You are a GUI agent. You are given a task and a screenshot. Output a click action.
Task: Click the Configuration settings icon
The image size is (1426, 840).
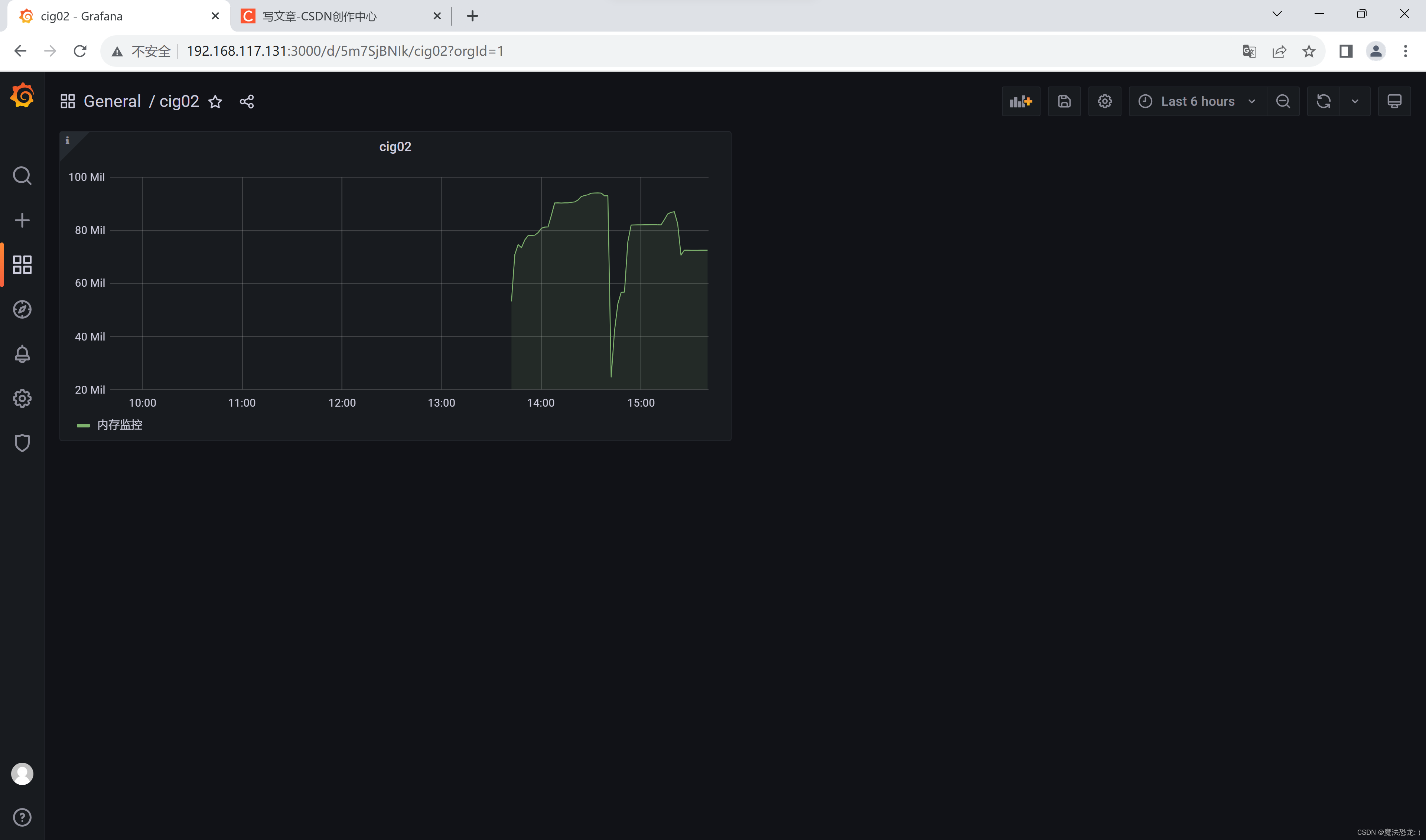point(22,398)
